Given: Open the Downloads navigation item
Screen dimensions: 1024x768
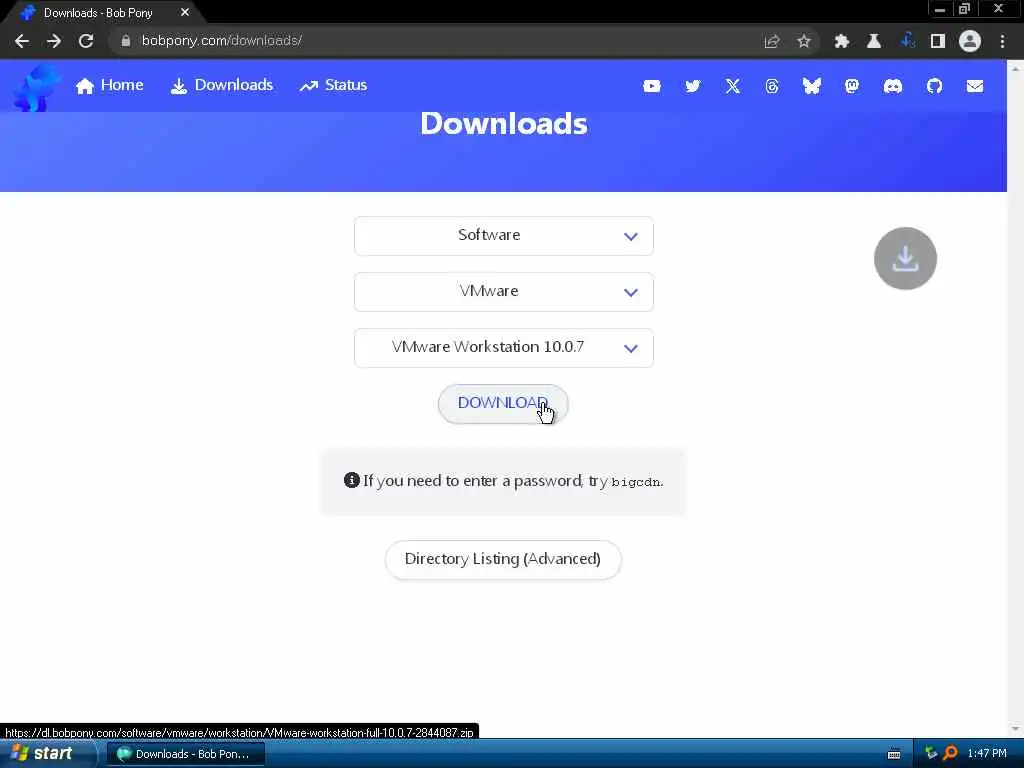Looking at the screenshot, I should (221, 86).
